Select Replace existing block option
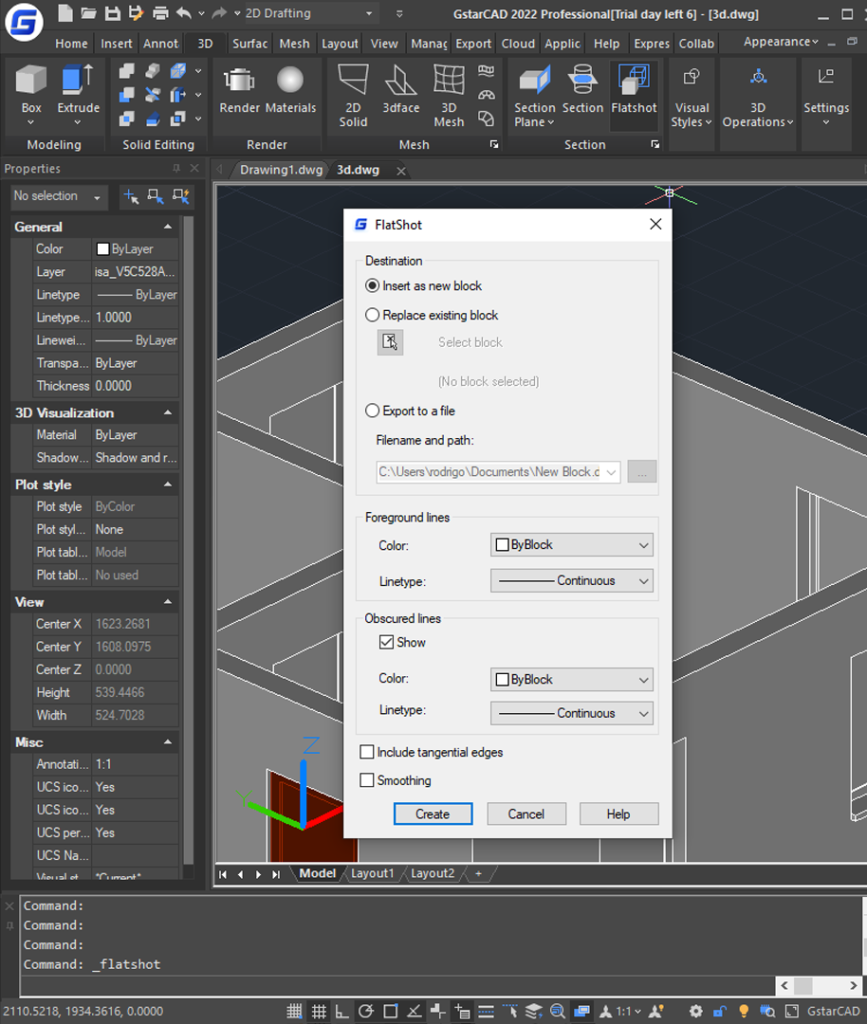The image size is (867, 1024). click(x=432, y=315)
